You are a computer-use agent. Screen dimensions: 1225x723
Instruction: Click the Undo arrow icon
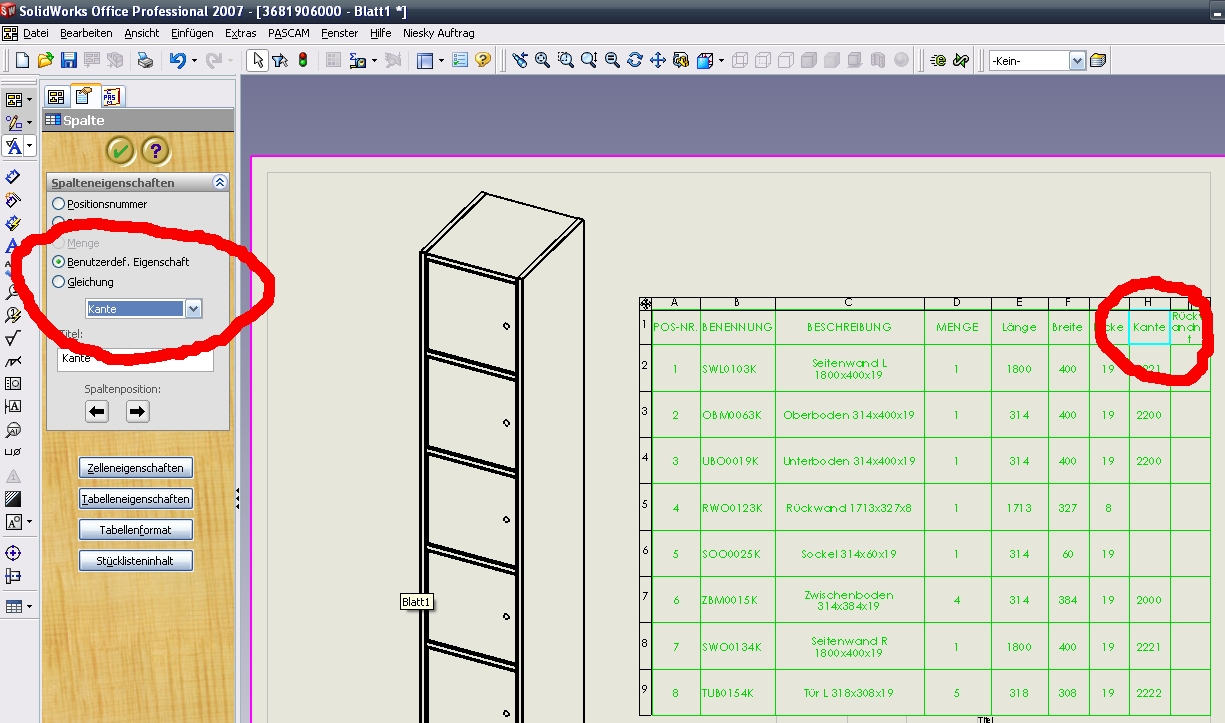tap(177, 60)
